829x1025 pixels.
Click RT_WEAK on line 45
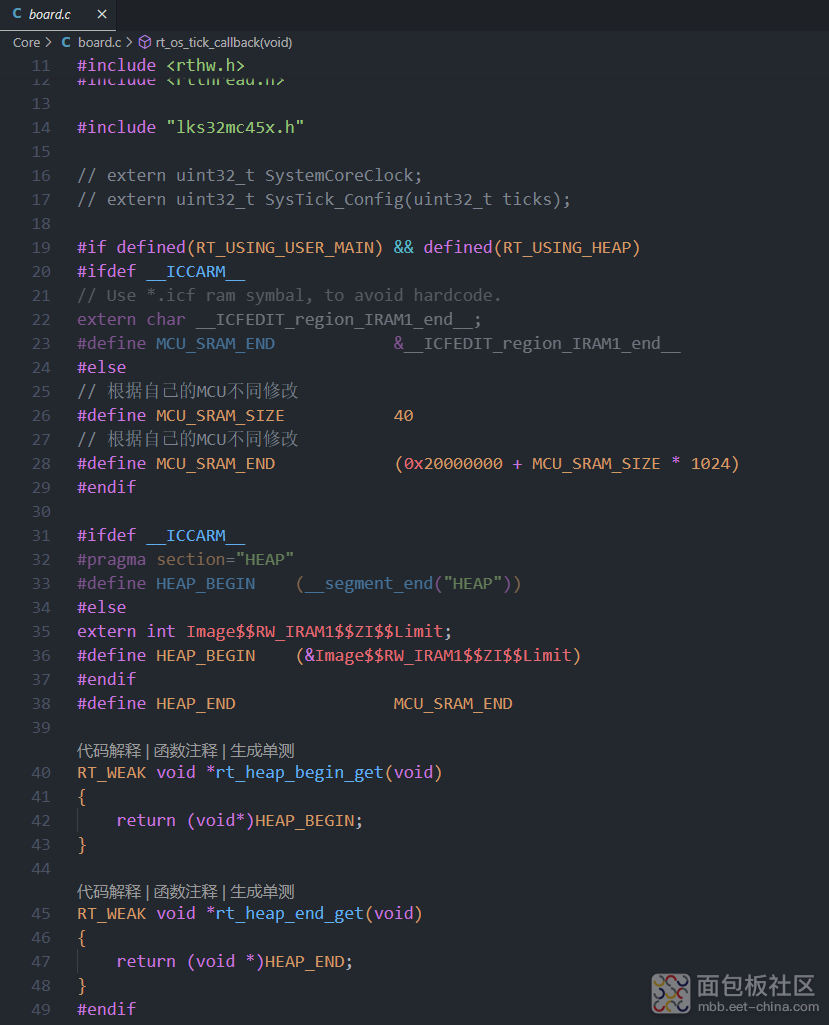112,914
